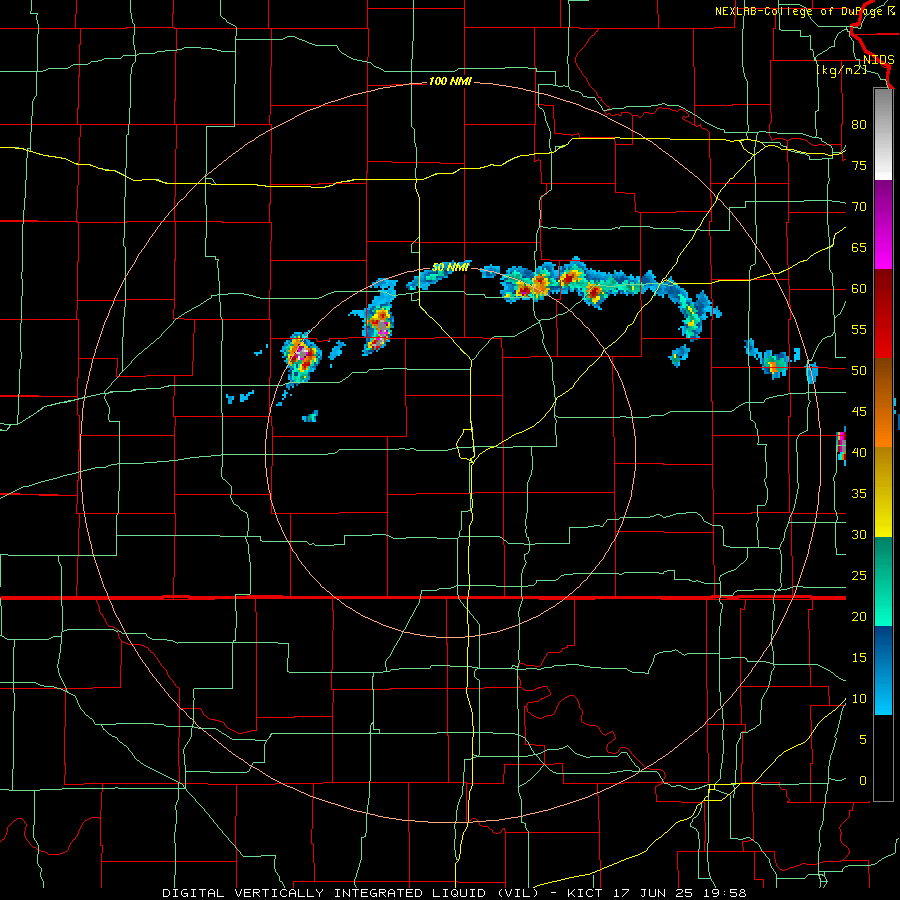Click the 0 value on the VIL scale

(x=863, y=781)
